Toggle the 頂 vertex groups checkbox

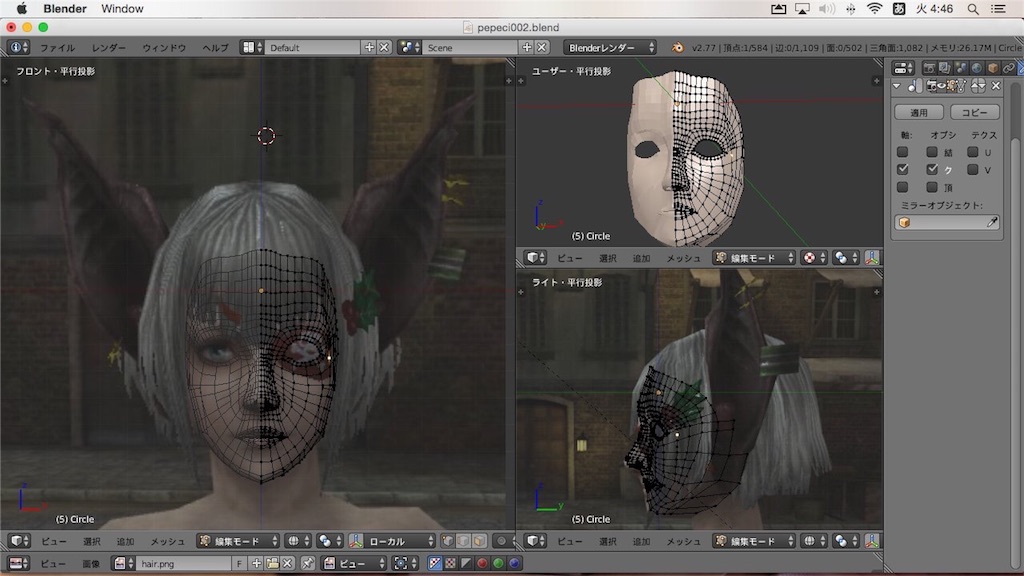click(x=932, y=187)
